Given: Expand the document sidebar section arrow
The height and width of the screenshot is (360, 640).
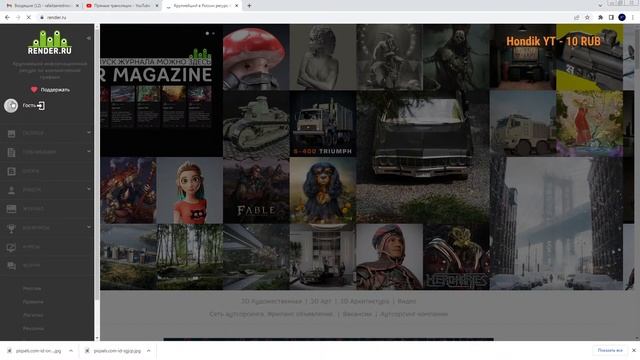Looking at the screenshot, I should (89, 151).
